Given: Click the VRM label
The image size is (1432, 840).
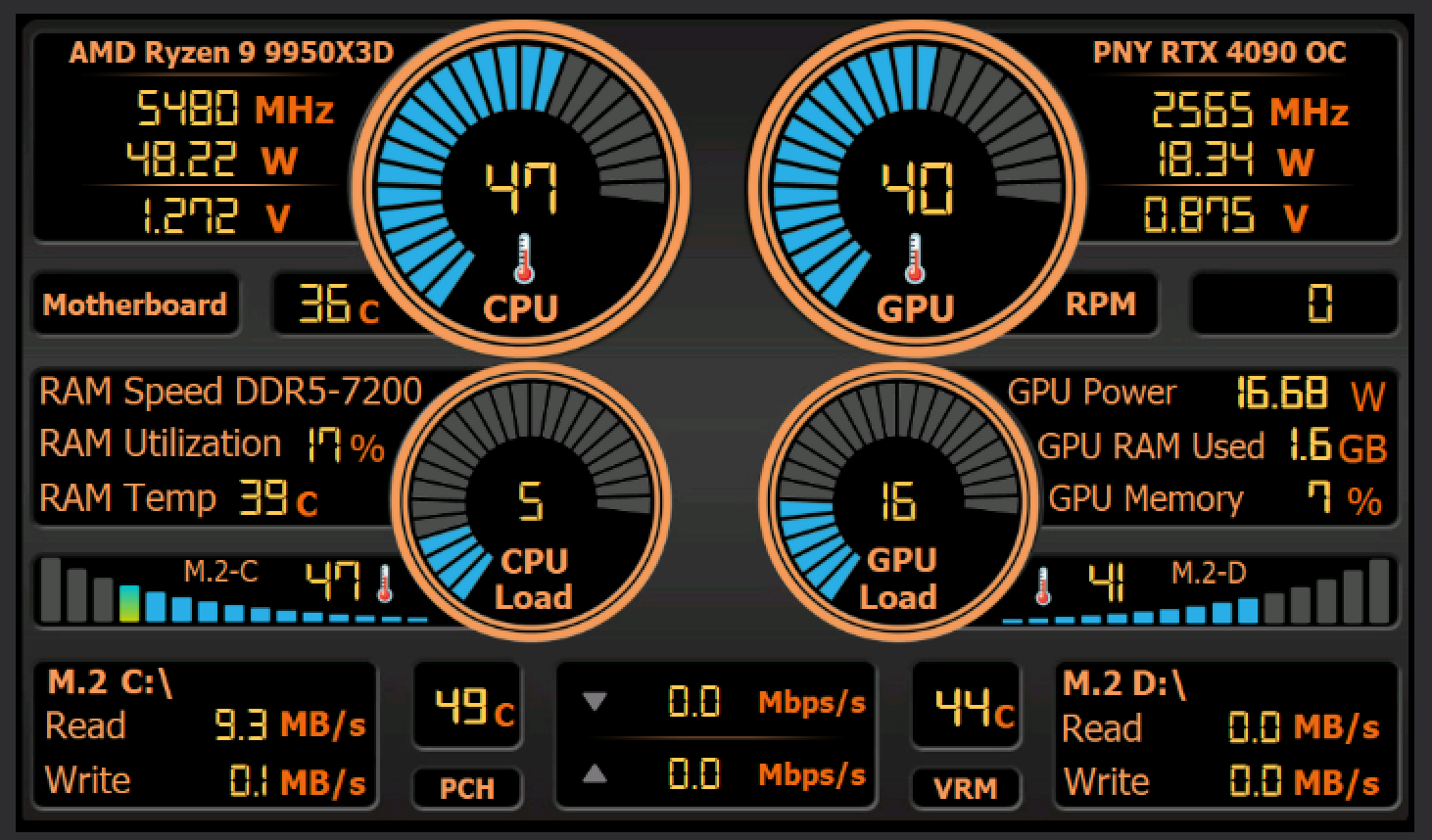Looking at the screenshot, I should click(966, 788).
